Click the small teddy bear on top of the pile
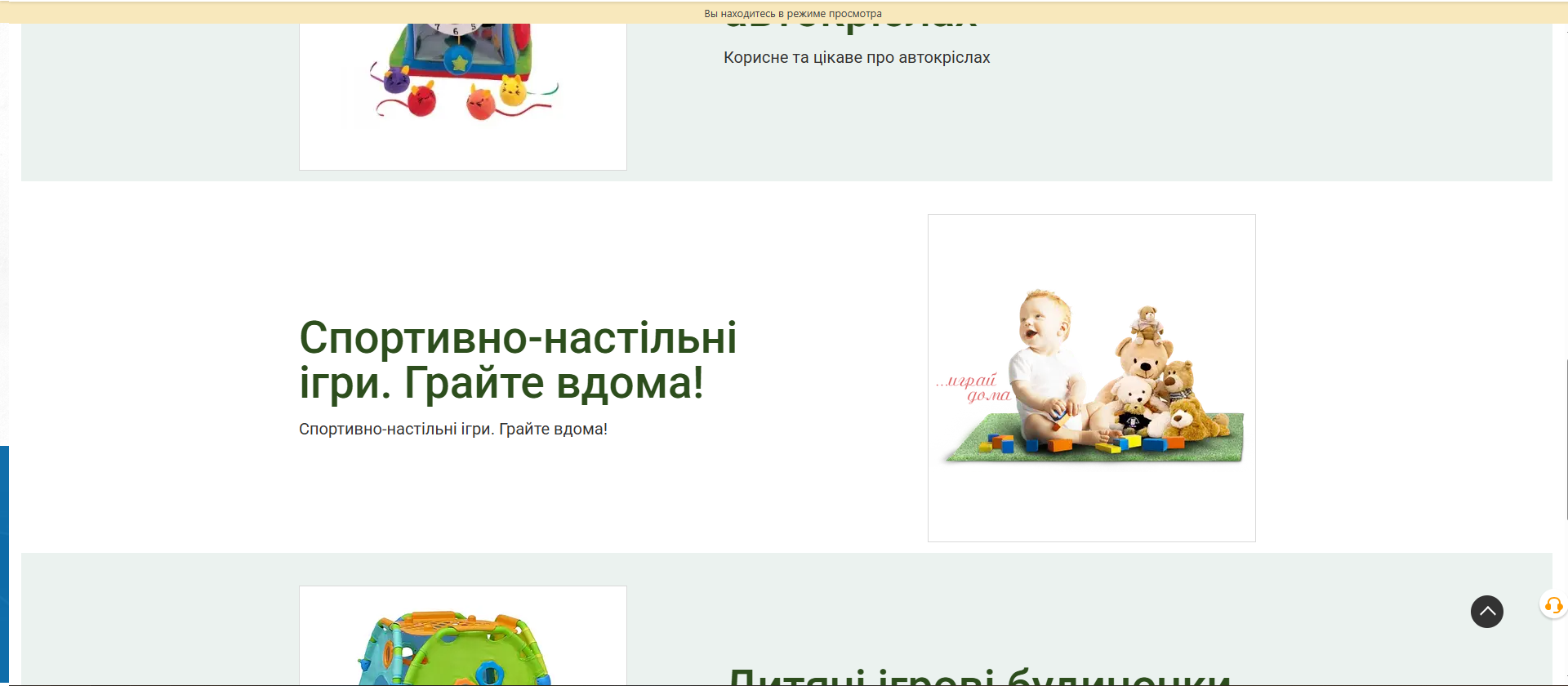This screenshot has height=686, width=1568. [x=1147, y=321]
